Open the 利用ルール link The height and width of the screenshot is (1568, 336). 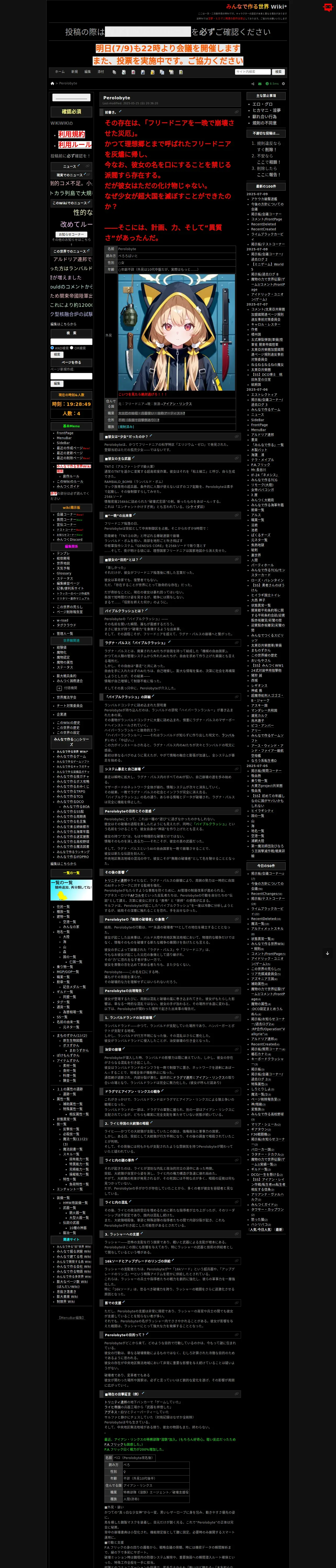click(75, 145)
